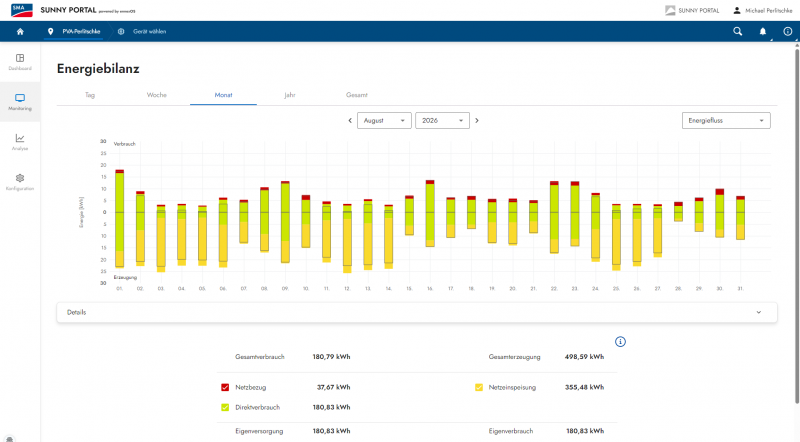Switch to the Tag tab
Viewport: 800px width, 442px height.
(90, 95)
